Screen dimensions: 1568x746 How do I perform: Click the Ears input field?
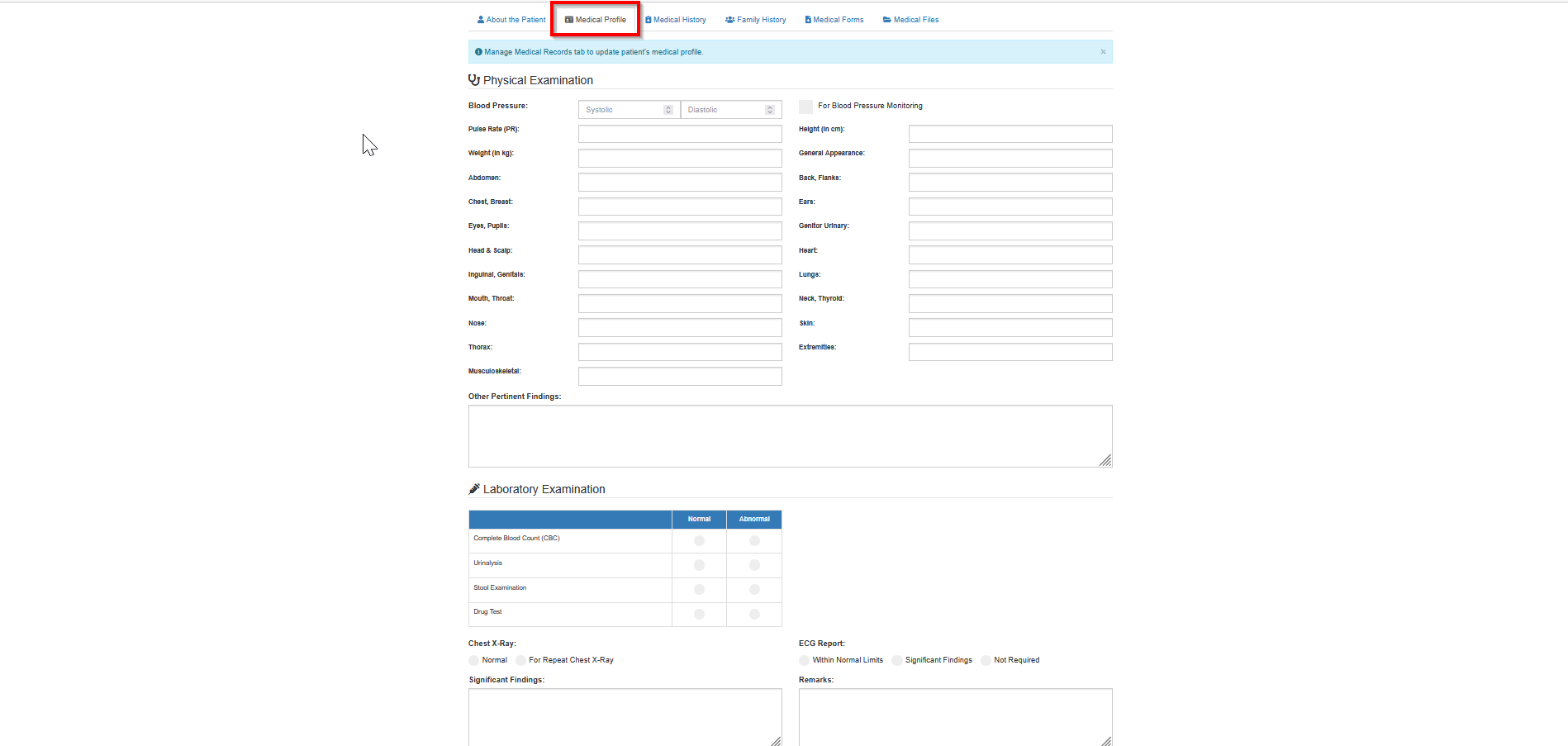tap(1010, 207)
